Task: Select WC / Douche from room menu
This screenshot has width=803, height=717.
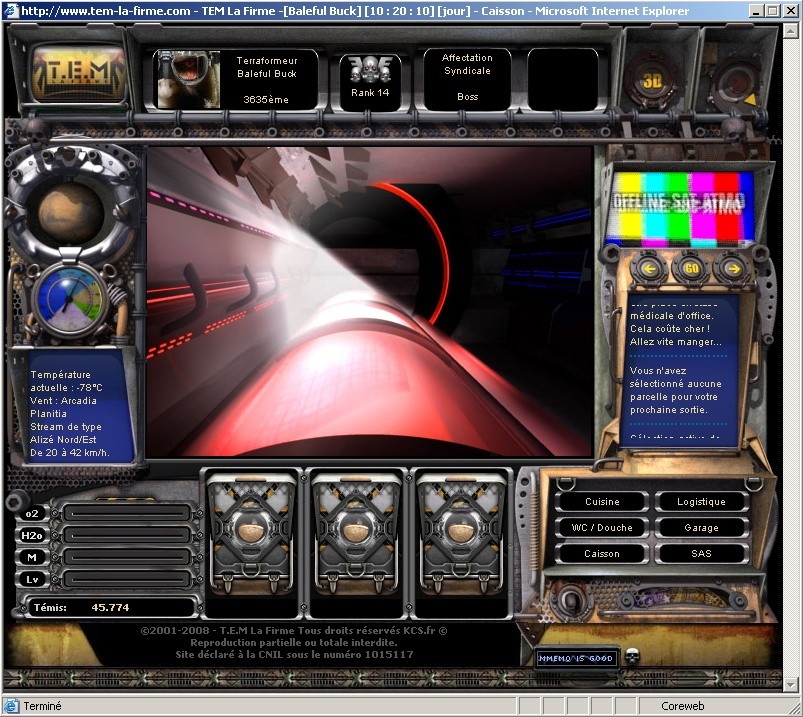Action: coord(602,528)
